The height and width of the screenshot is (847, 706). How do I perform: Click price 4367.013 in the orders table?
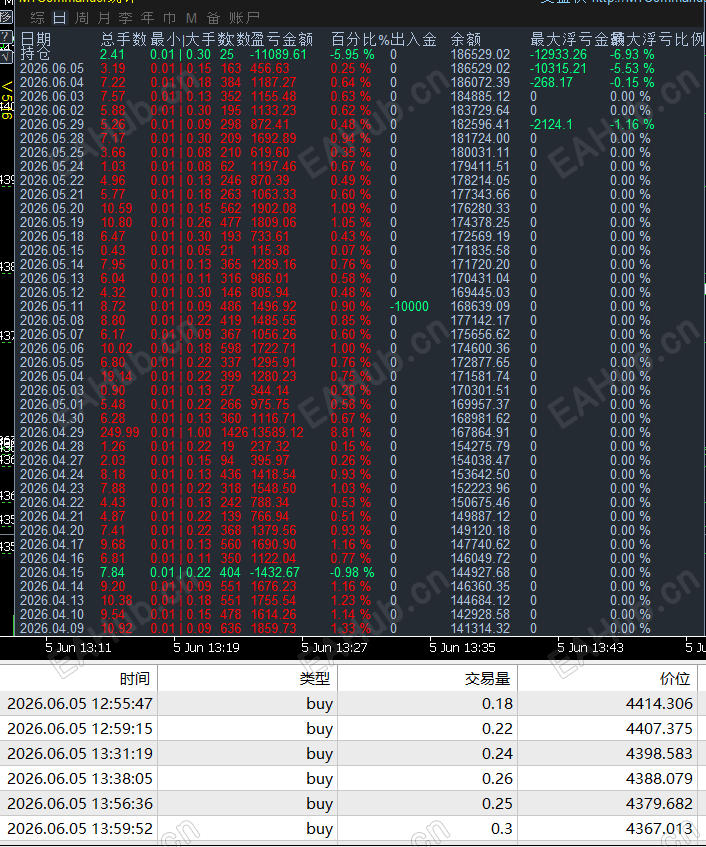tap(659, 829)
